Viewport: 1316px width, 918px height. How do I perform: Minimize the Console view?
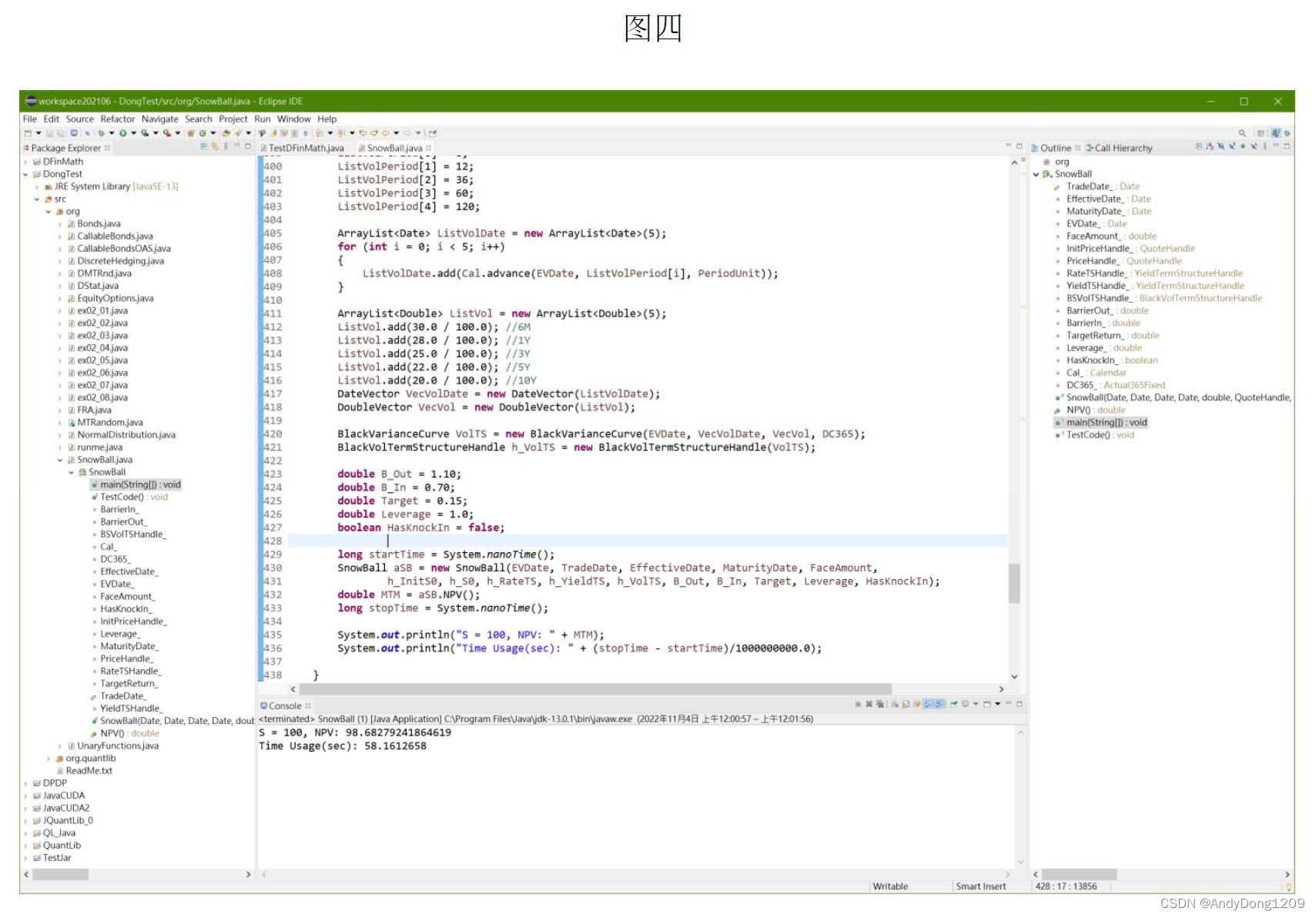click(x=1009, y=703)
